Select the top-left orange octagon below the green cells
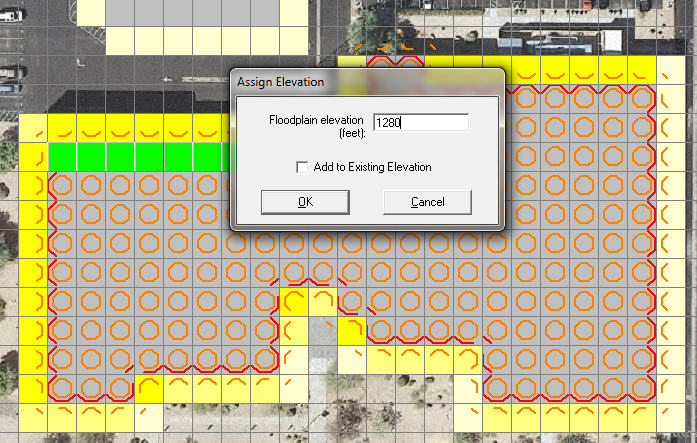The image size is (697, 443). point(62,186)
